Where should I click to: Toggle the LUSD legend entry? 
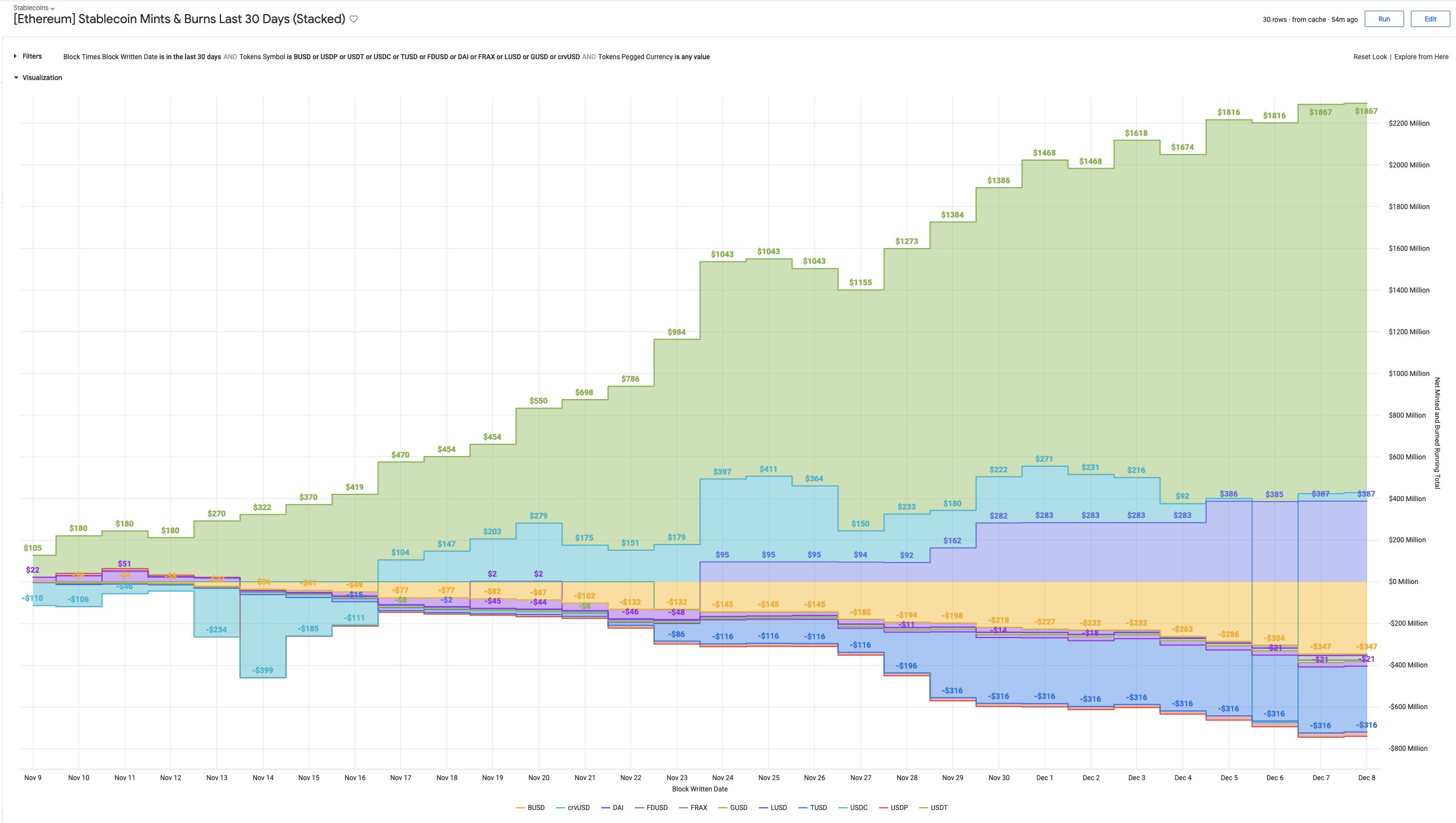click(x=778, y=808)
